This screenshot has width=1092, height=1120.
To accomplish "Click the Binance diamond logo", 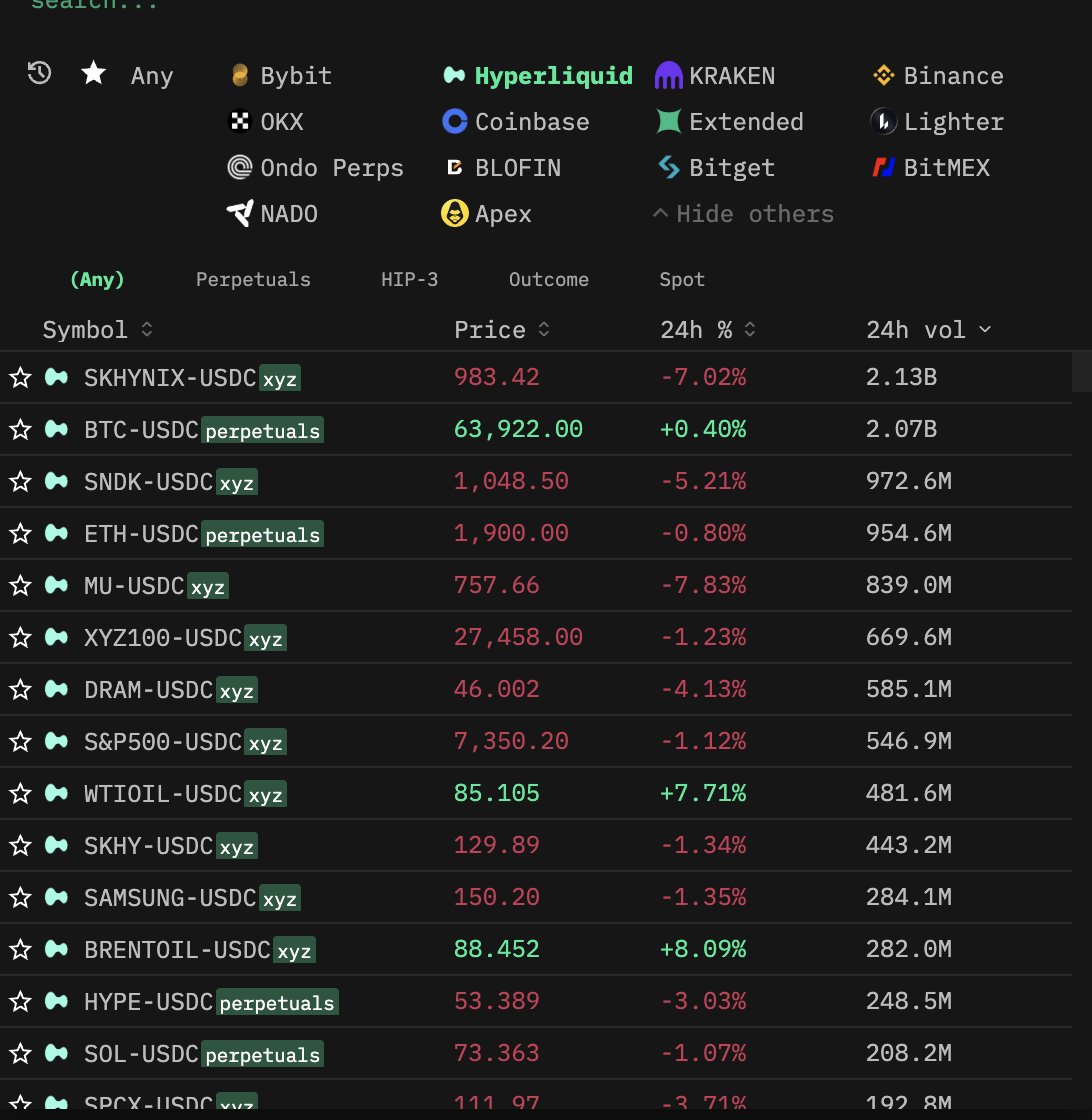I will [x=883, y=75].
